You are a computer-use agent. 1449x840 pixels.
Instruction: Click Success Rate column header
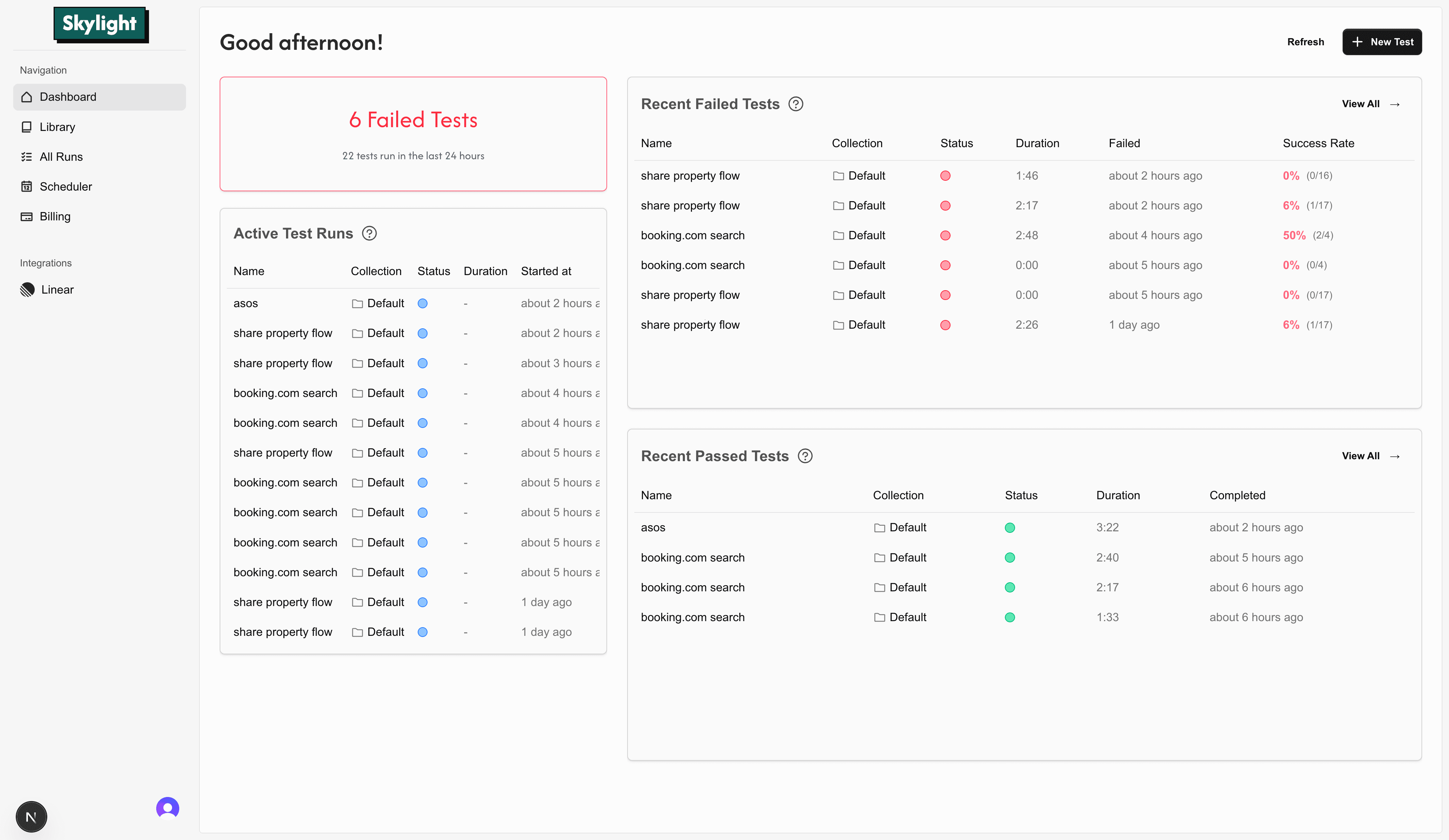1318,143
